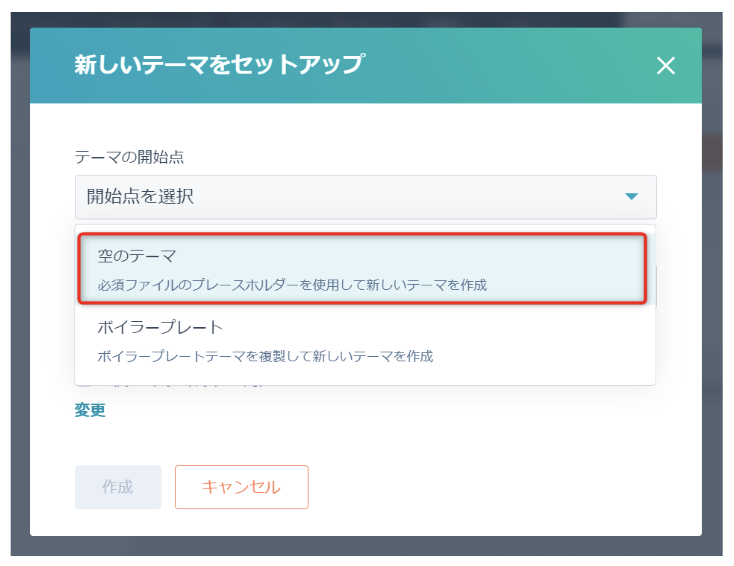734x566 pixels.
Task: Close the 新しいテーマをセットアップ dialog
Action: (x=665, y=66)
